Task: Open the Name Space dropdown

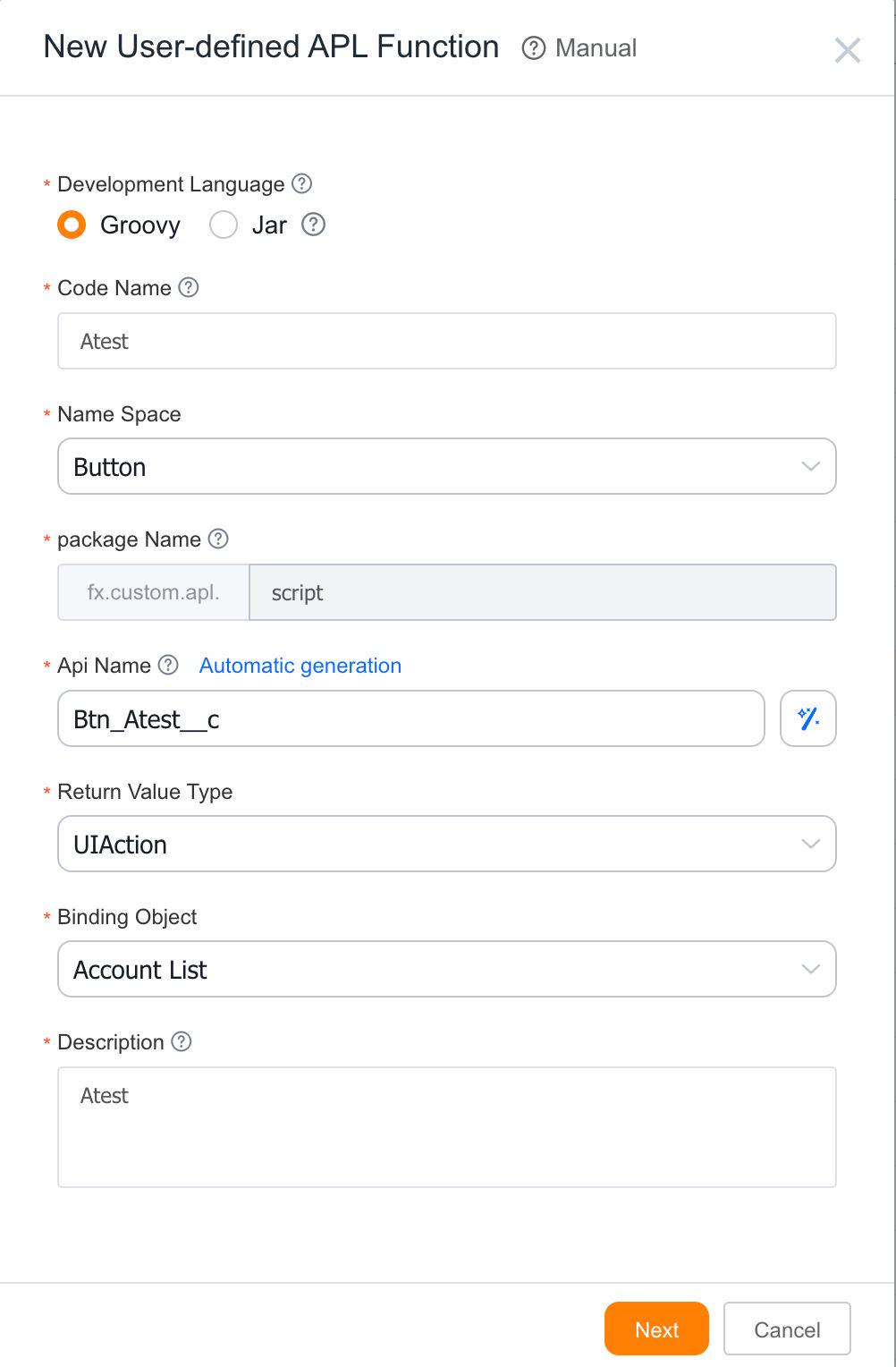Action: click(x=446, y=466)
